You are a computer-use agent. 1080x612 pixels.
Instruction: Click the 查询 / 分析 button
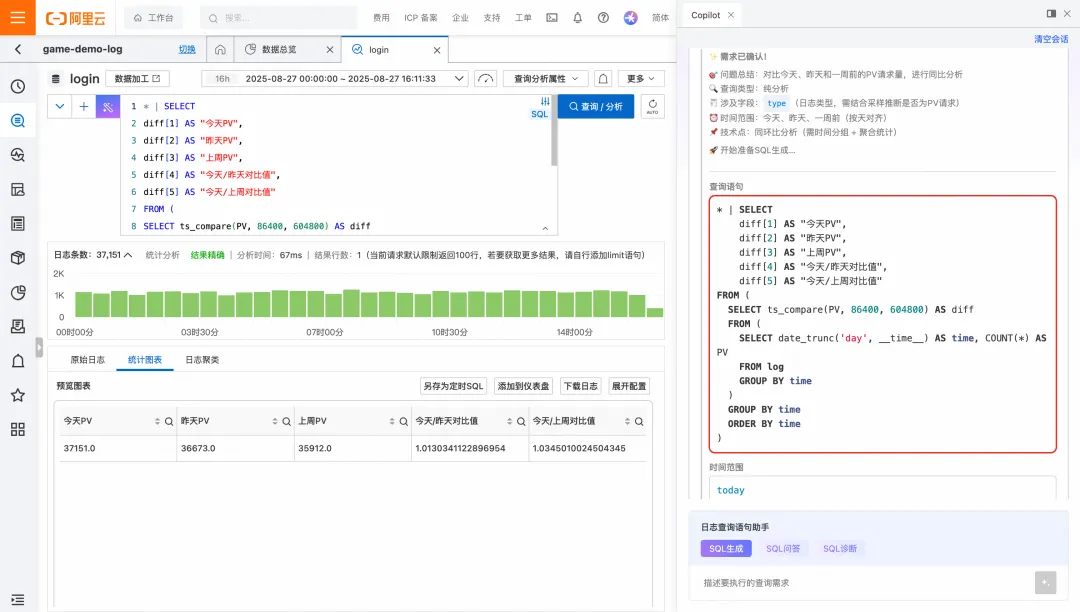click(596, 107)
